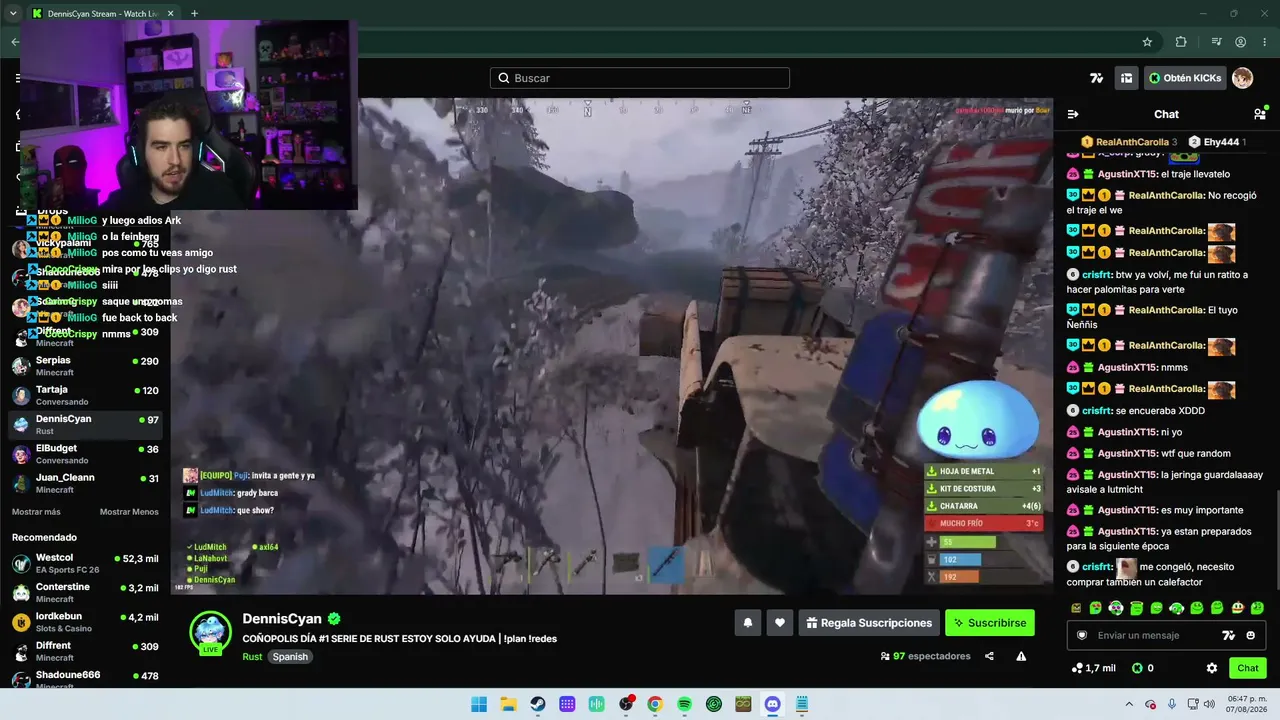Screen dimensions: 1280x720
Task: Open the emote picker smiley icon
Action: 1250,635
